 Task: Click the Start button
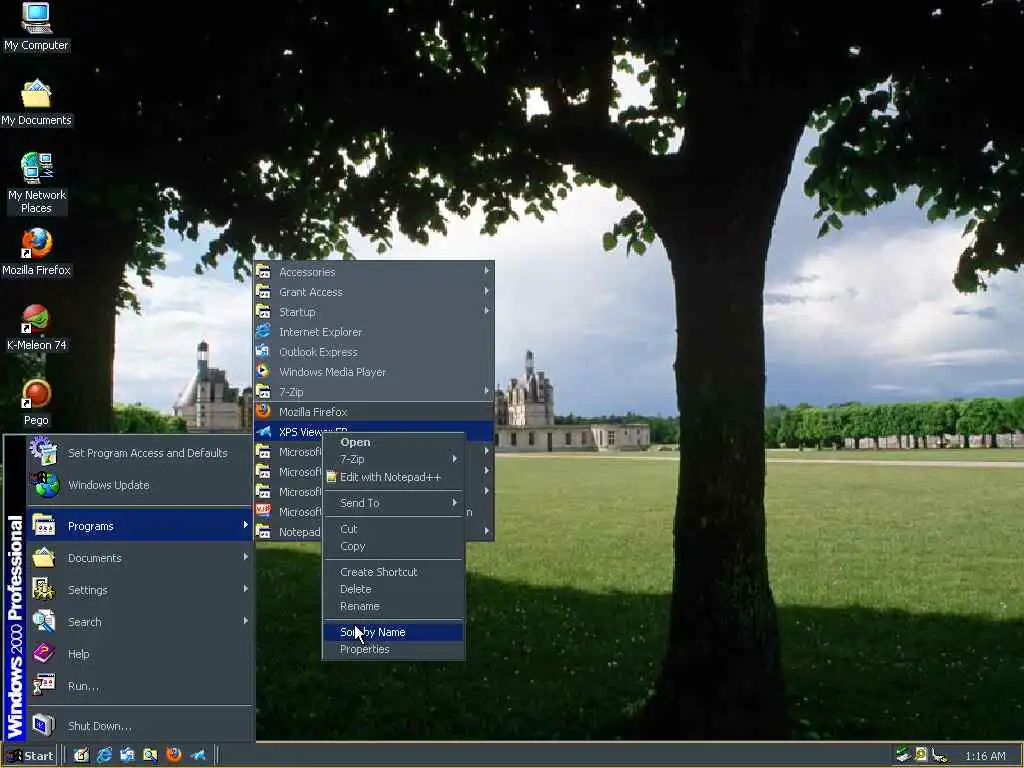[x=30, y=756]
